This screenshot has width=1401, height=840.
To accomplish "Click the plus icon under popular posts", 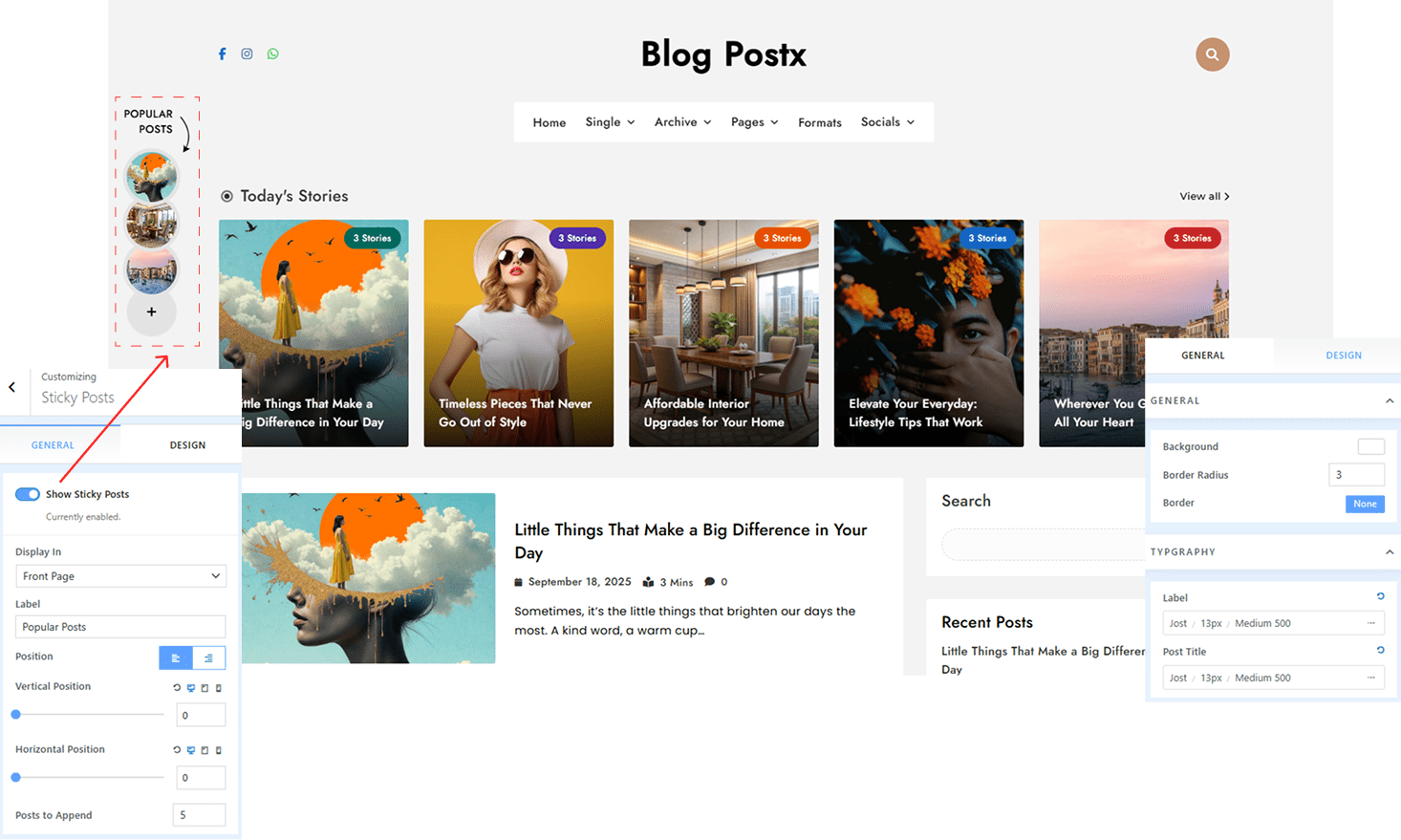I will (x=151, y=312).
